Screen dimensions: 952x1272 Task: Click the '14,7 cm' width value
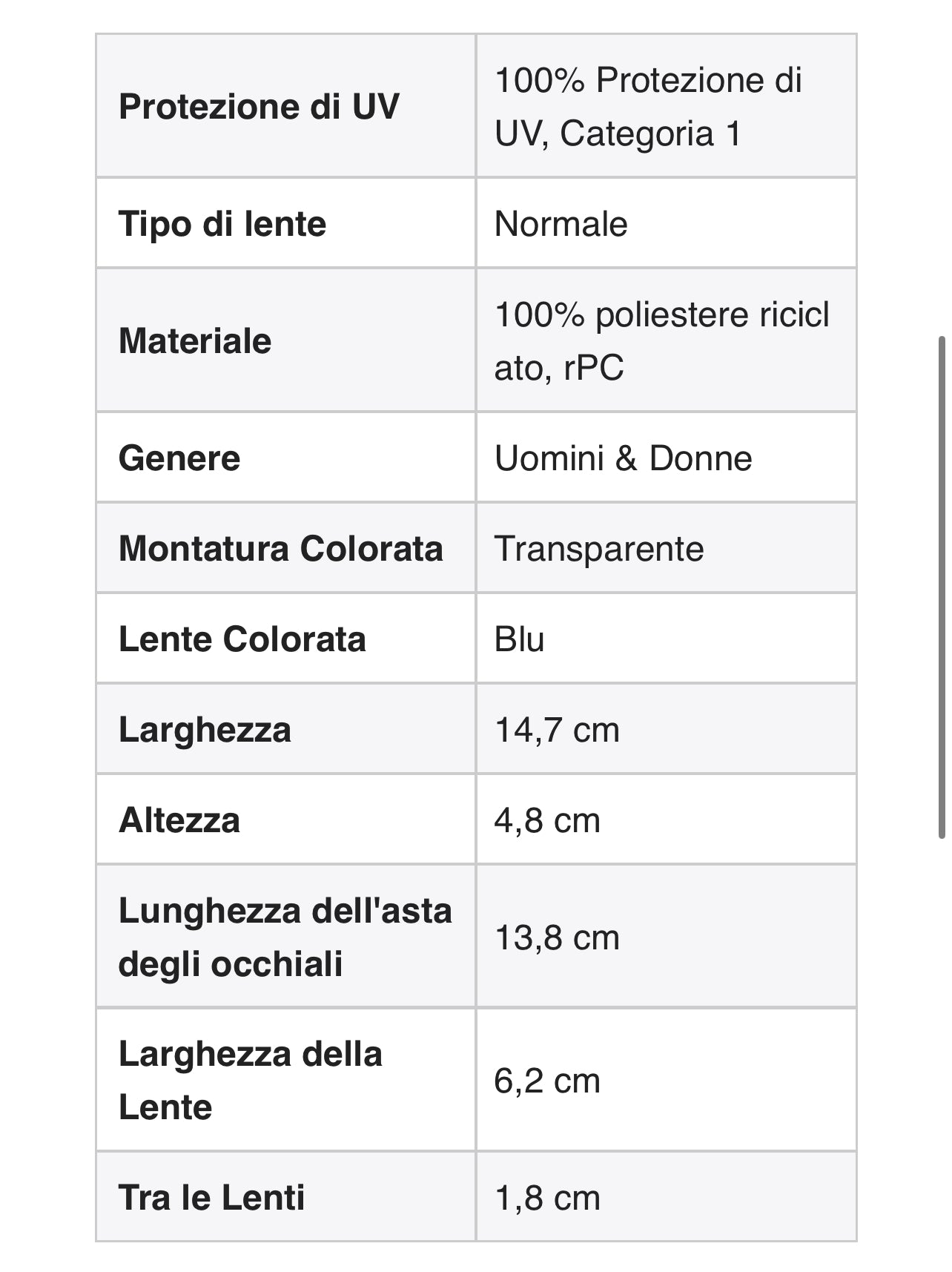[557, 730]
